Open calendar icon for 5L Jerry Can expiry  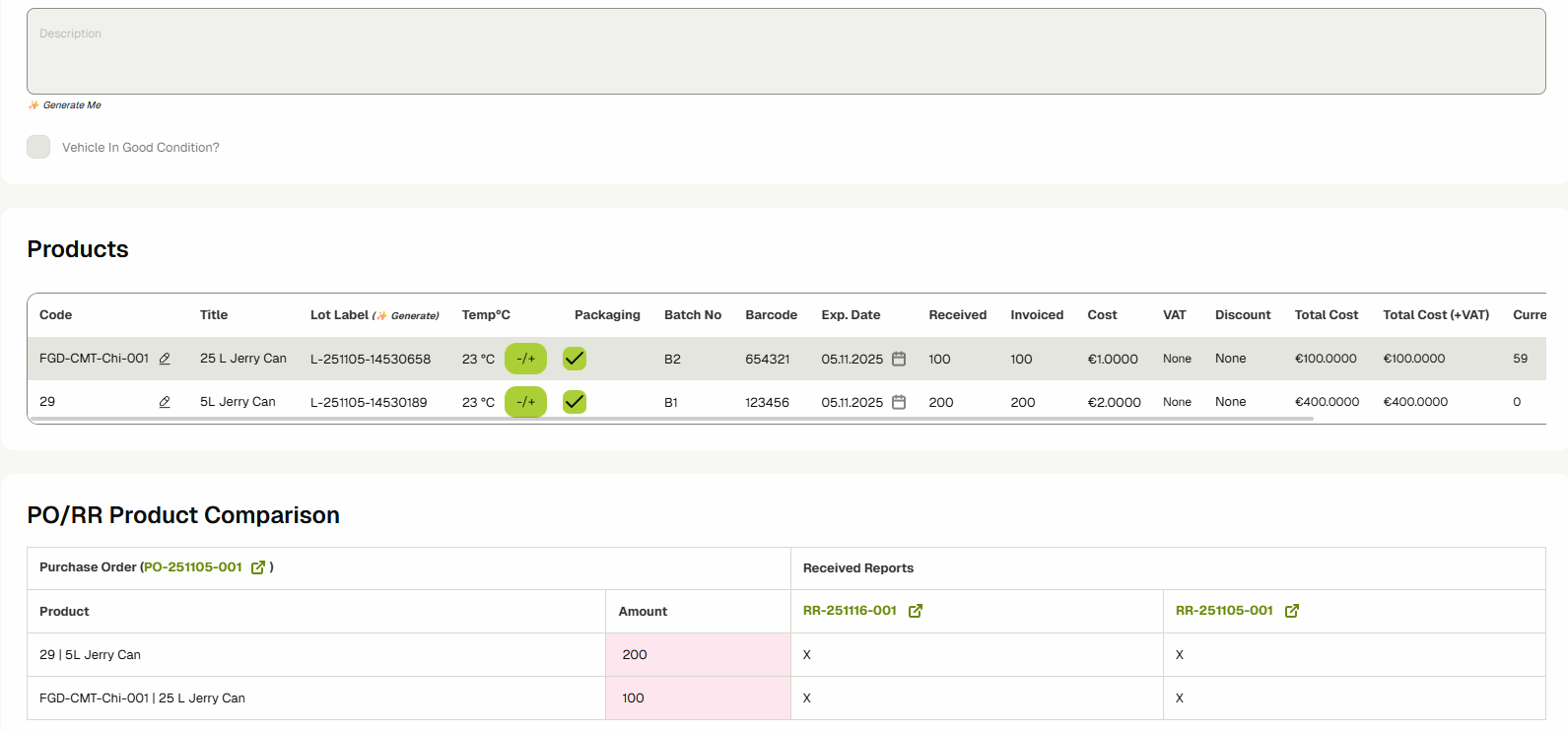pyautogui.click(x=899, y=402)
